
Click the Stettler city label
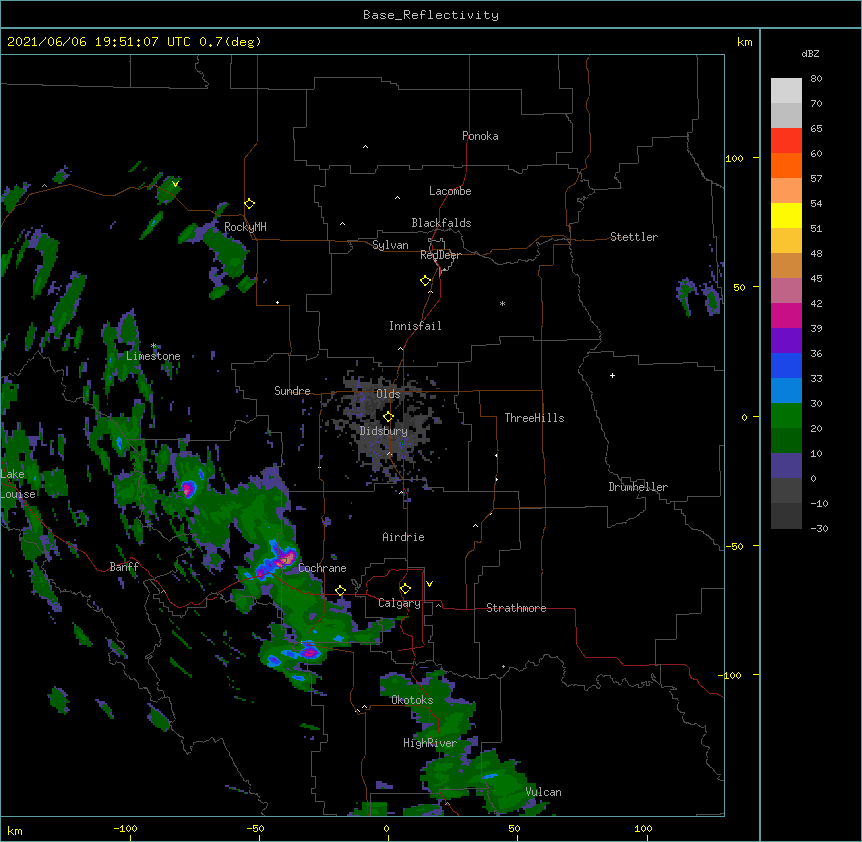(x=634, y=237)
